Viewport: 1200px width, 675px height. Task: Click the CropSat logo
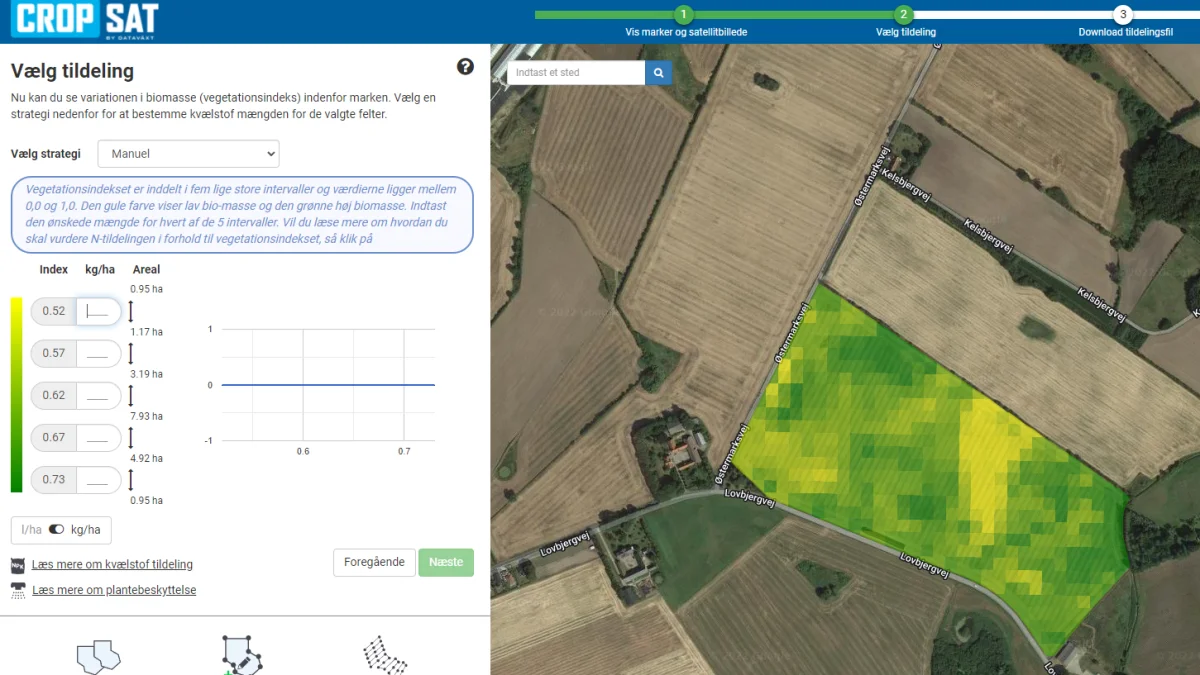coord(84,21)
